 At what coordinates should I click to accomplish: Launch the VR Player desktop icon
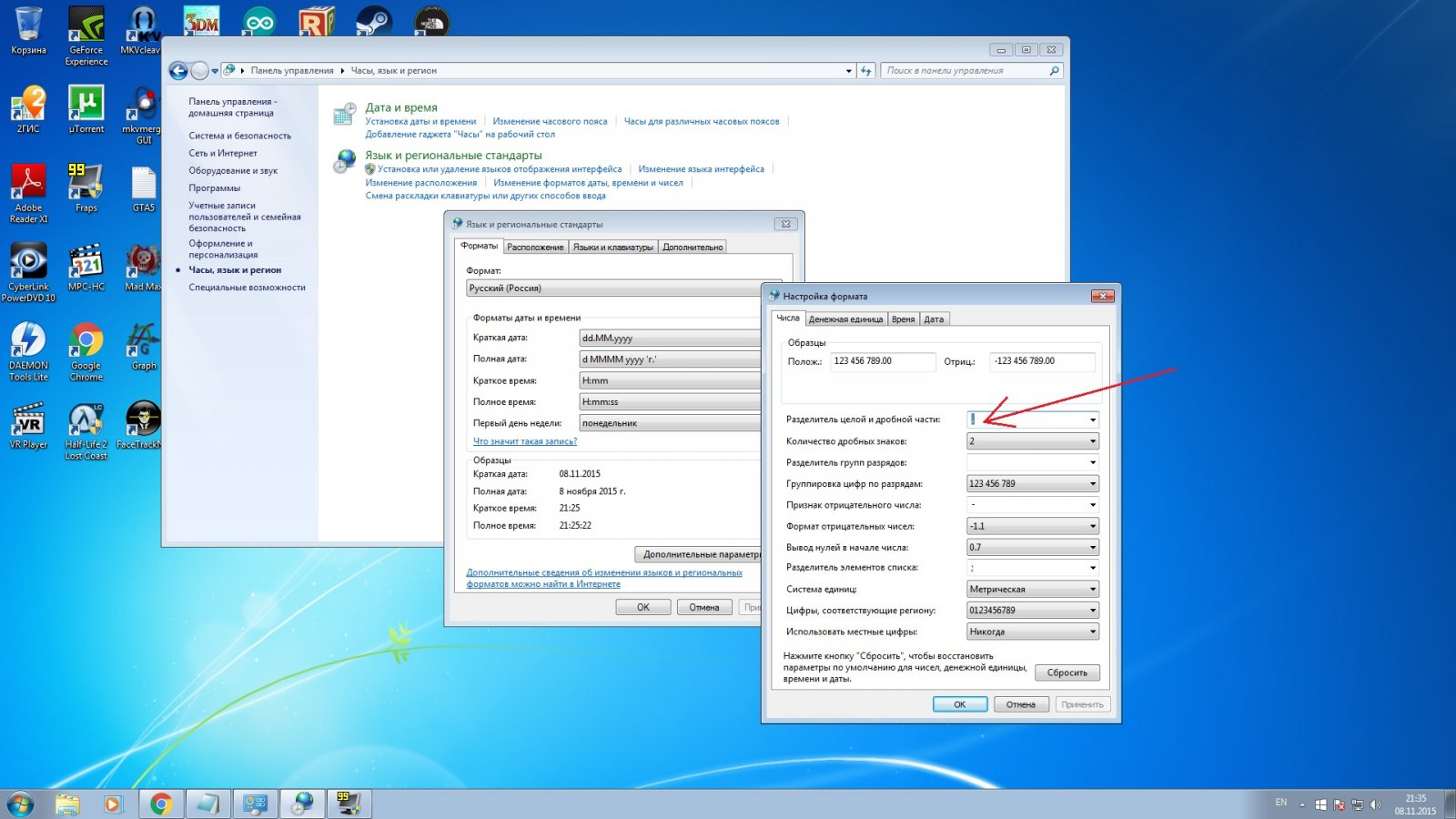(28, 425)
